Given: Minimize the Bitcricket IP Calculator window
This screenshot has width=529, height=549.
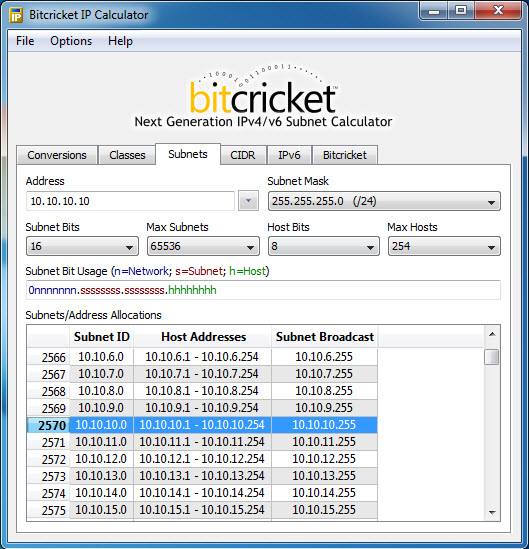Looking at the screenshot, I should coord(434,11).
